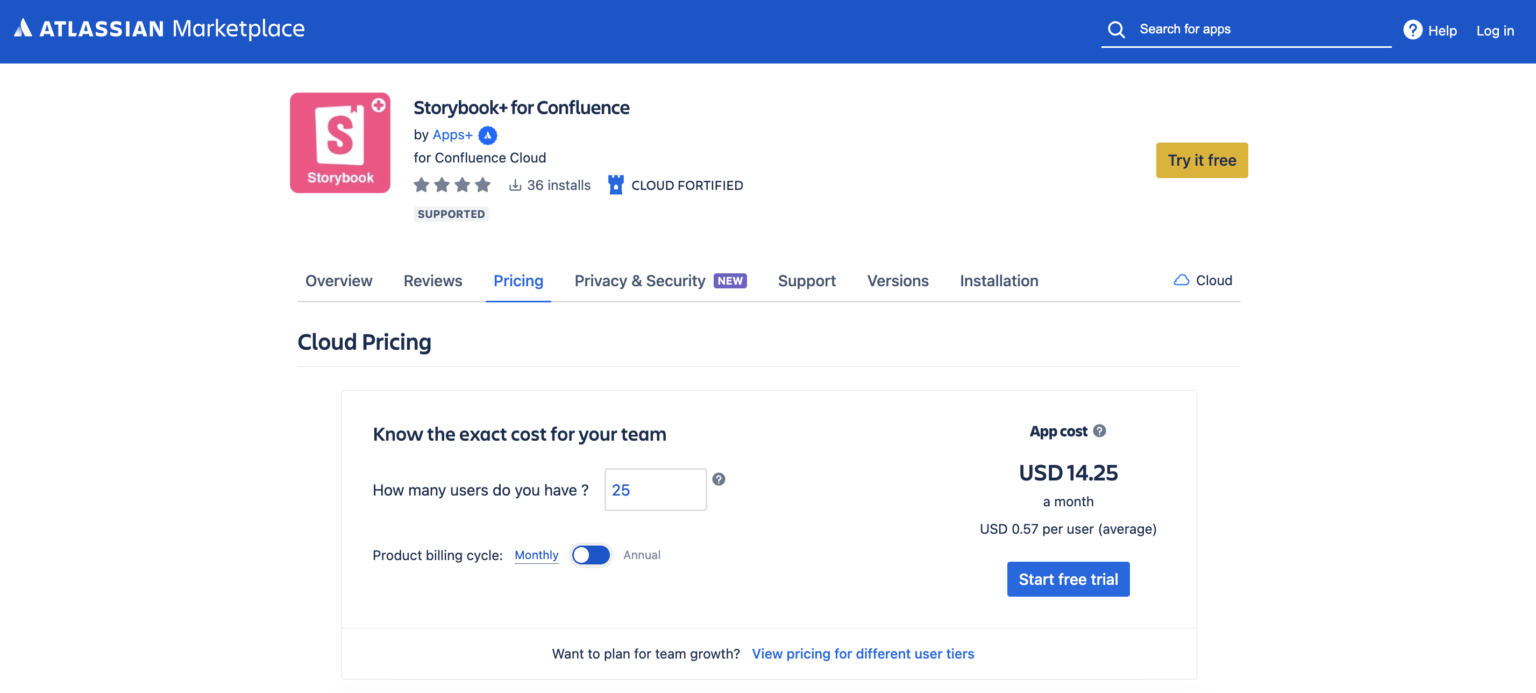
Task: Click Start free trial button
Action: pos(1068,579)
